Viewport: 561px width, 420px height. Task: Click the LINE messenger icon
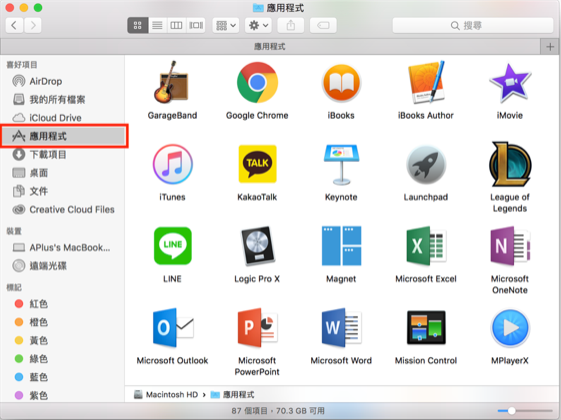172,246
